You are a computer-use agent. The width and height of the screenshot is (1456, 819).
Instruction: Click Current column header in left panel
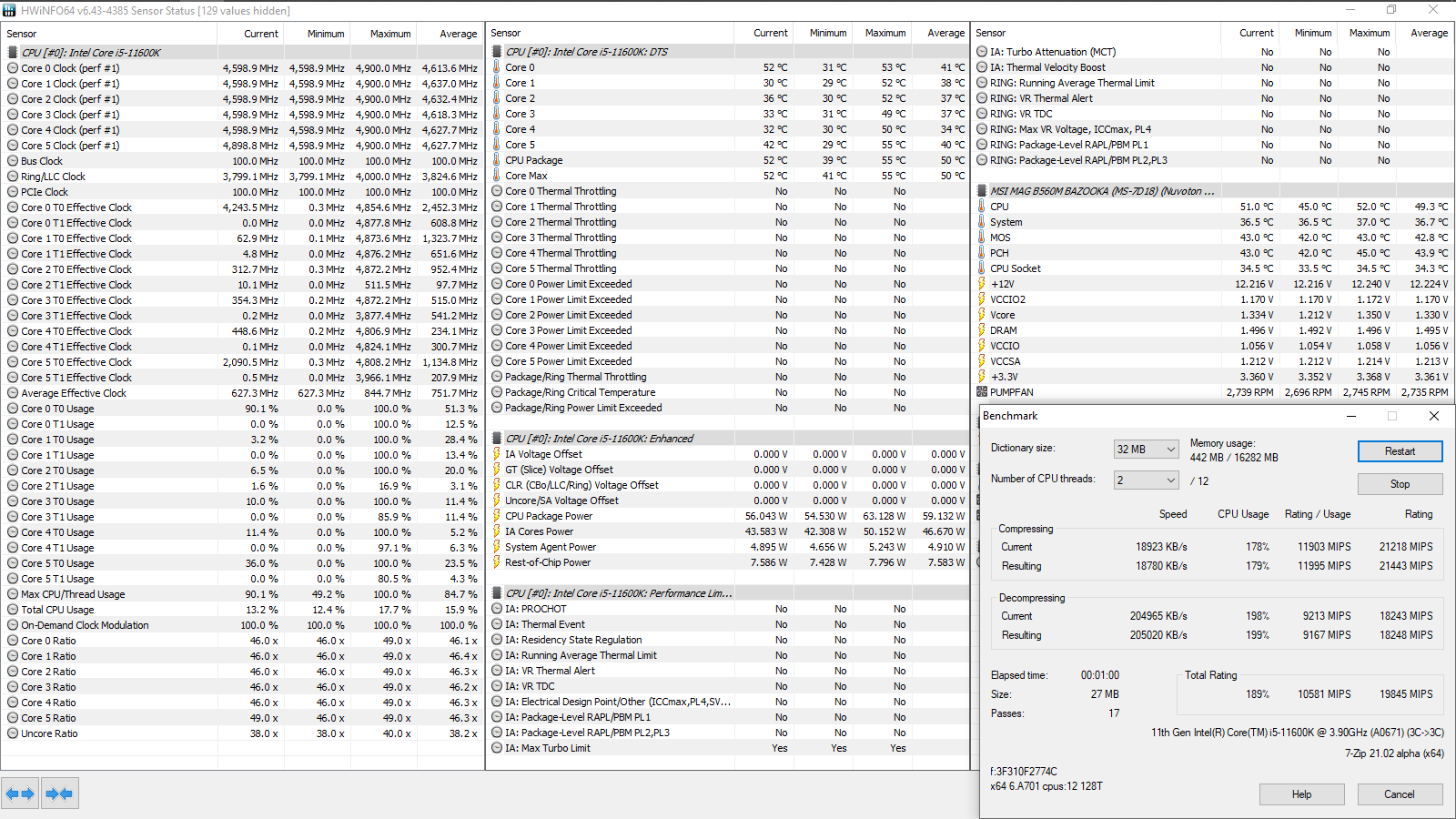[251, 34]
